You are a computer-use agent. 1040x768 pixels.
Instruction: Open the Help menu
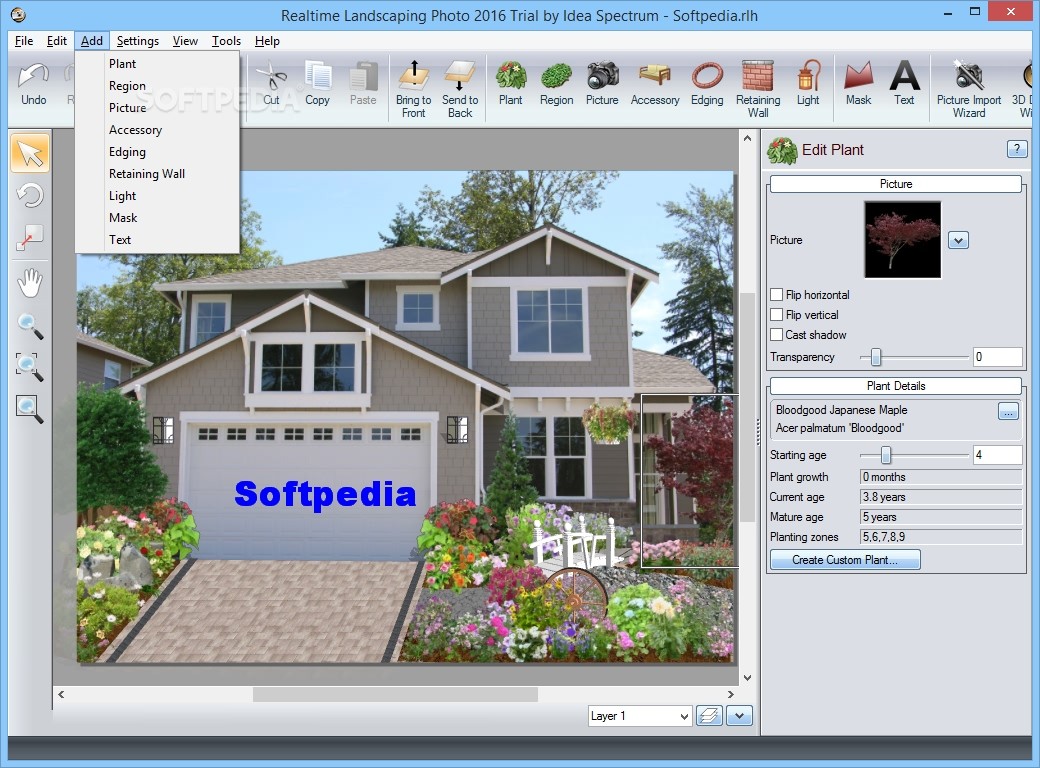tap(267, 40)
